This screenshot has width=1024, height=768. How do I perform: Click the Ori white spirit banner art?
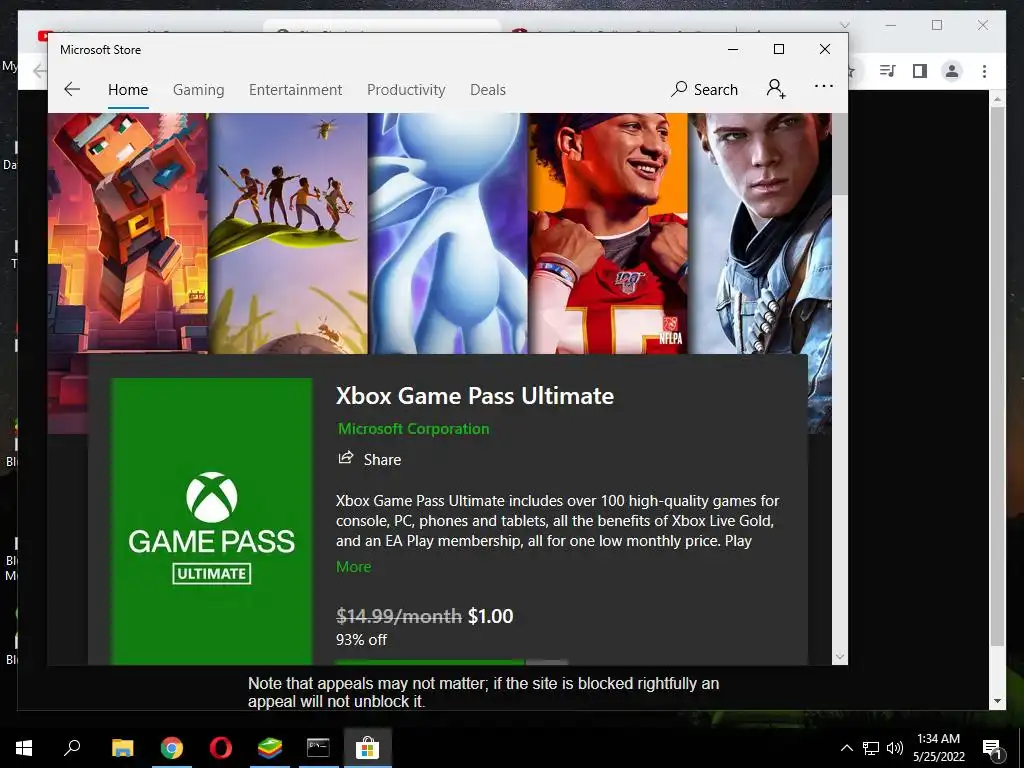[447, 233]
